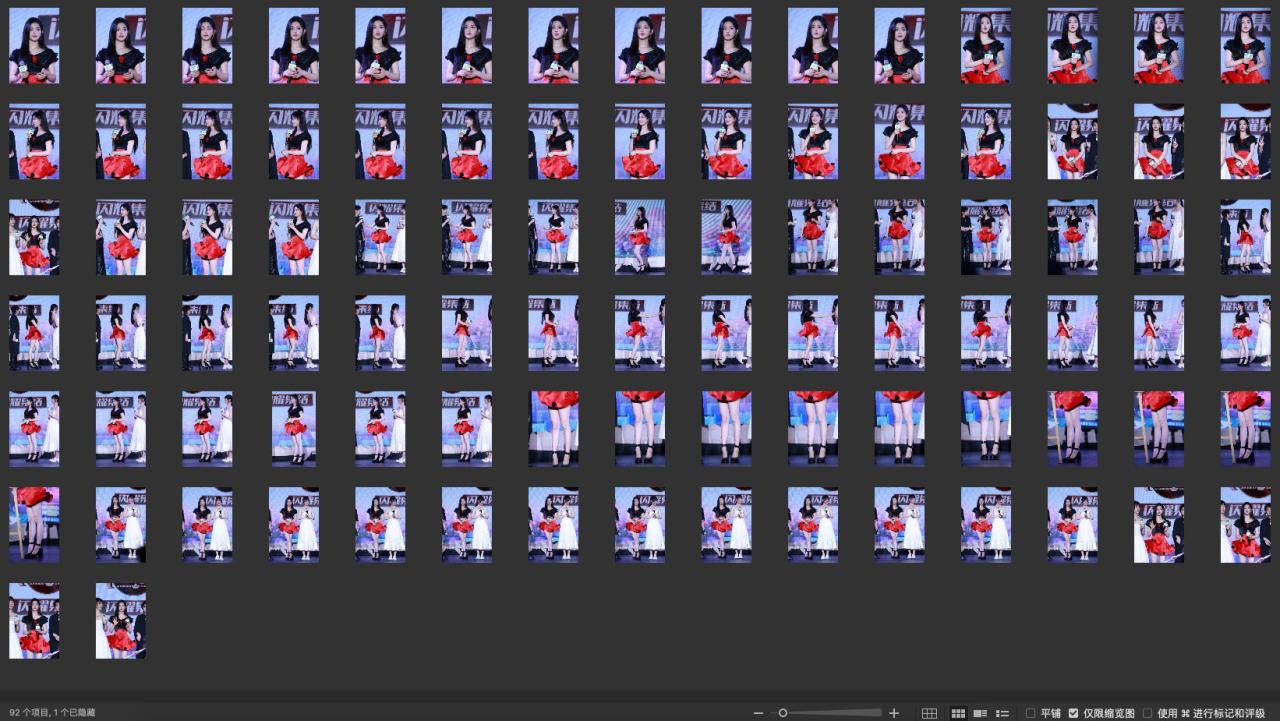
Task: Select the final thumbnail in the bottom row
Action: pos(121,621)
